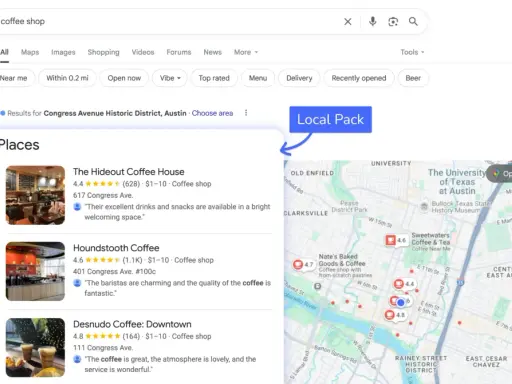Go to the News tab
512x384 pixels.
click(x=213, y=52)
